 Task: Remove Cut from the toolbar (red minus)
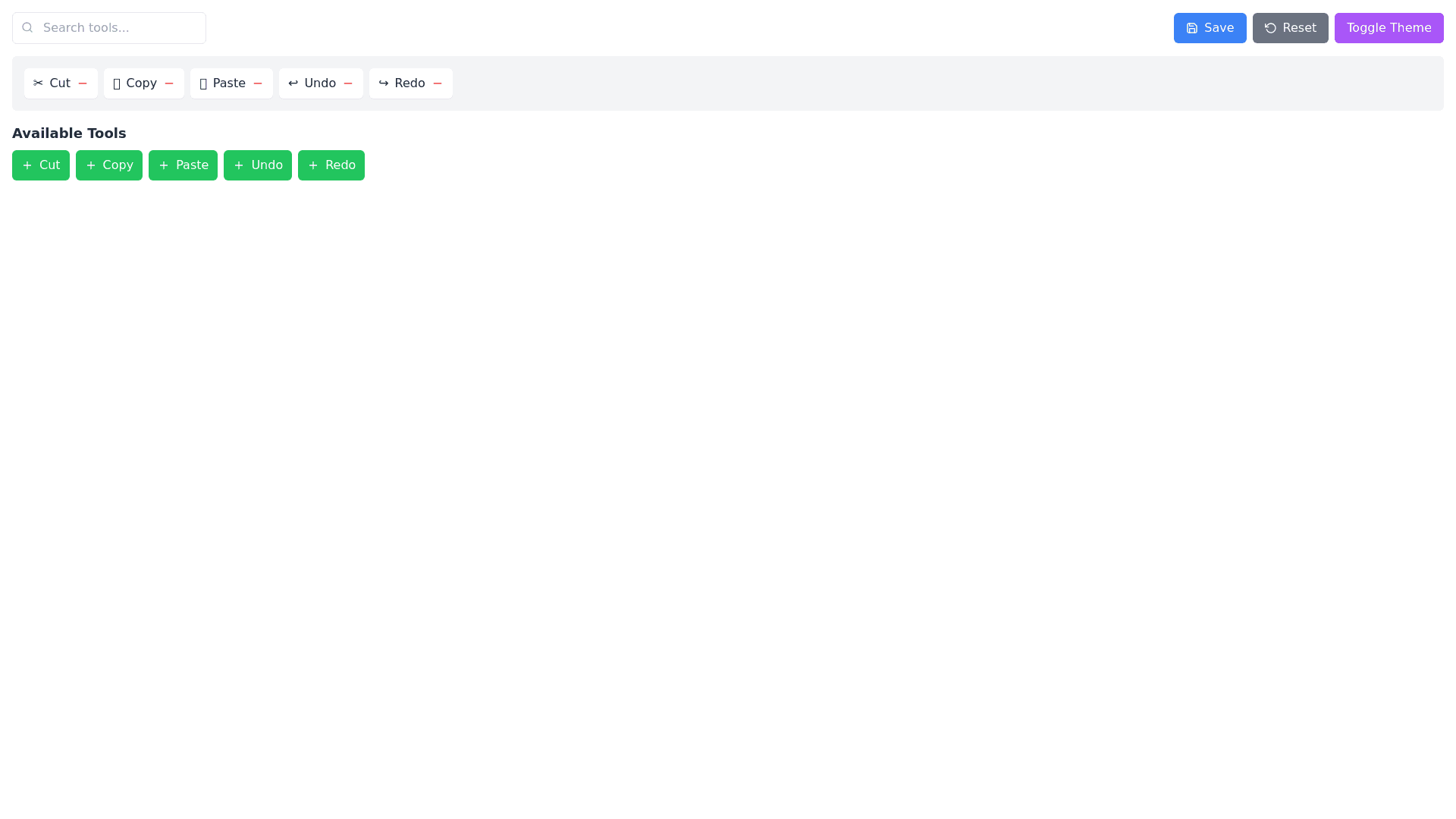coord(83,83)
